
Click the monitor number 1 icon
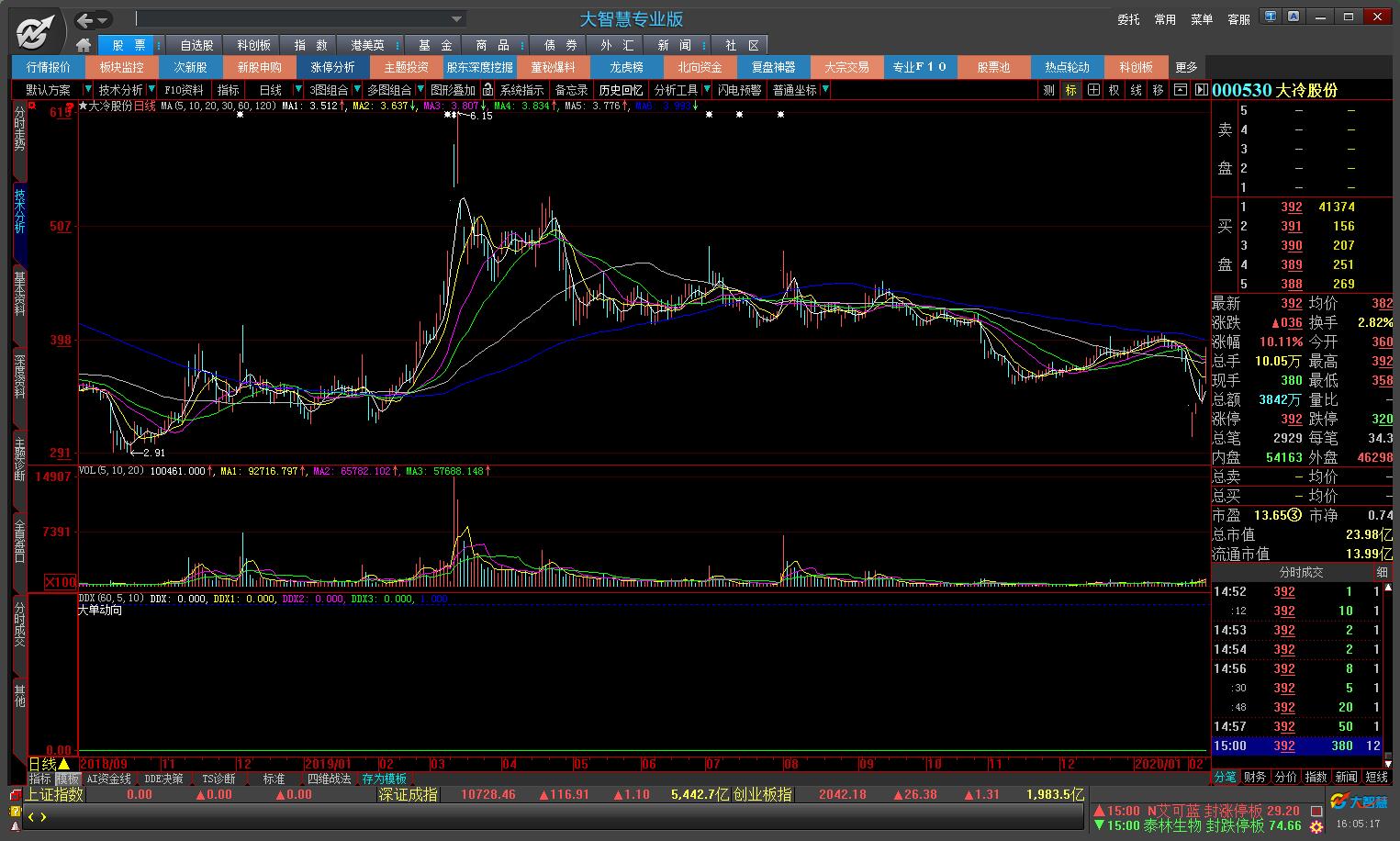coord(1271,17)
